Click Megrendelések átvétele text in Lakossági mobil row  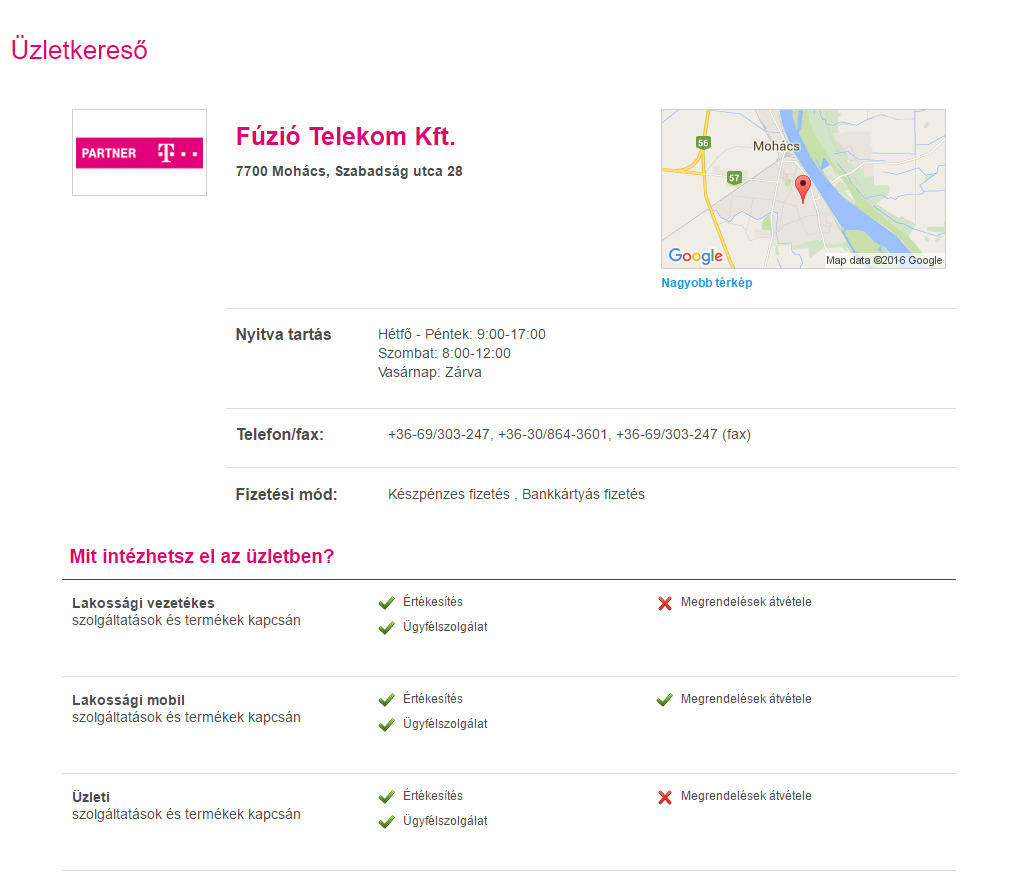[x=746, y=699]
